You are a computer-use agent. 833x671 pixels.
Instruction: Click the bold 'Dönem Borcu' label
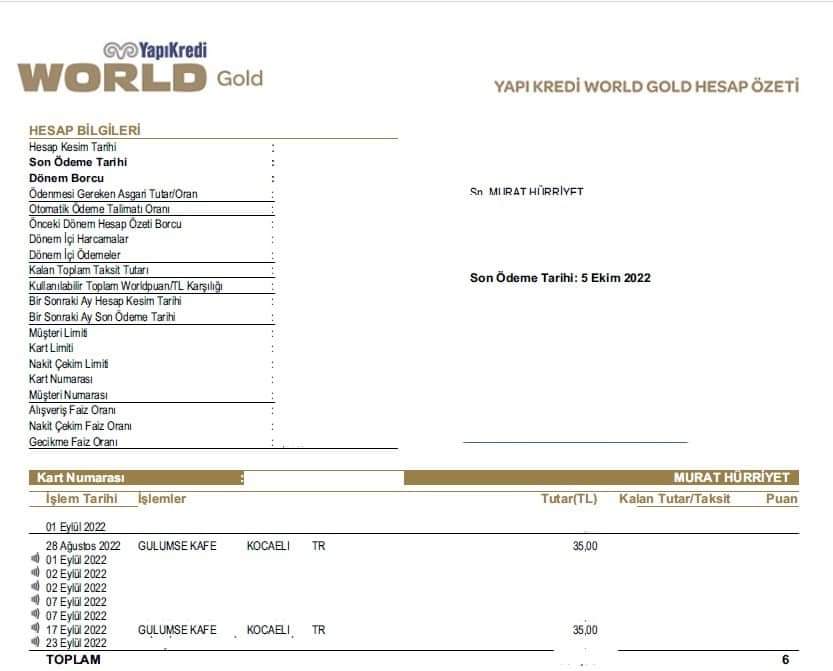[66, 178]
